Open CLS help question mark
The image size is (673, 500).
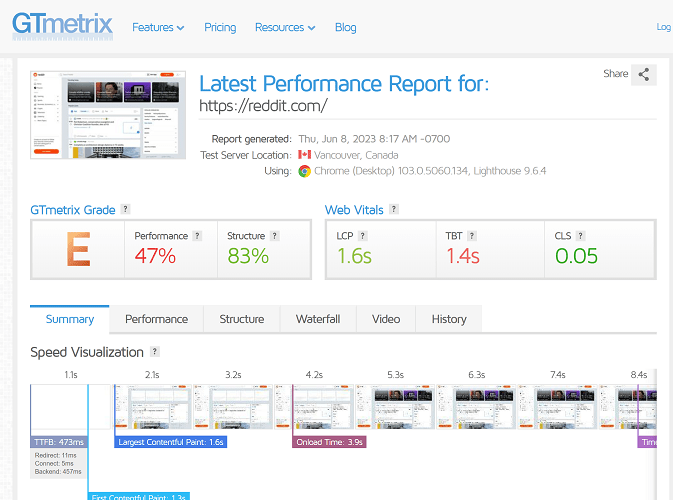[x=580, y=236]
